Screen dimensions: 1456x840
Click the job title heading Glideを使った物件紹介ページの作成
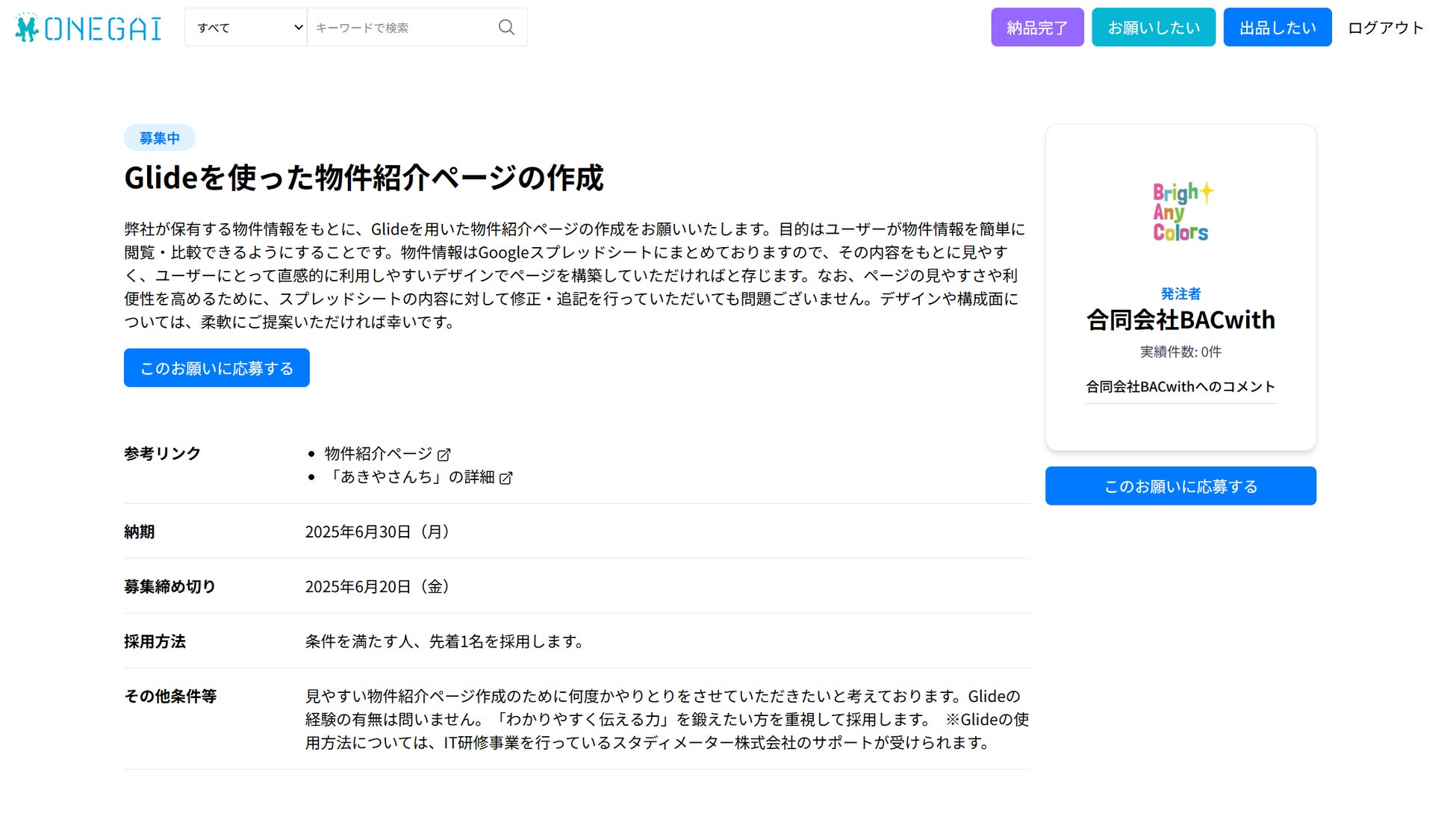364,178
